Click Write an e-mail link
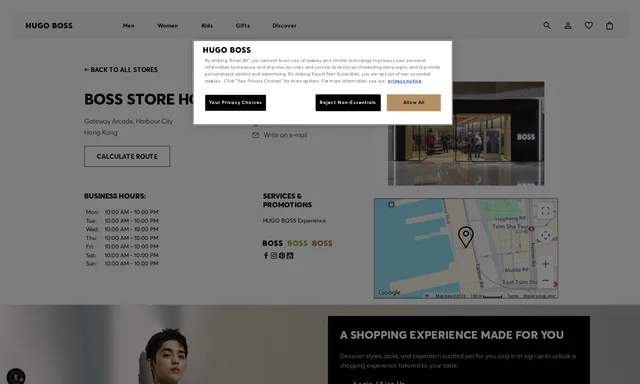 (285, 135)
